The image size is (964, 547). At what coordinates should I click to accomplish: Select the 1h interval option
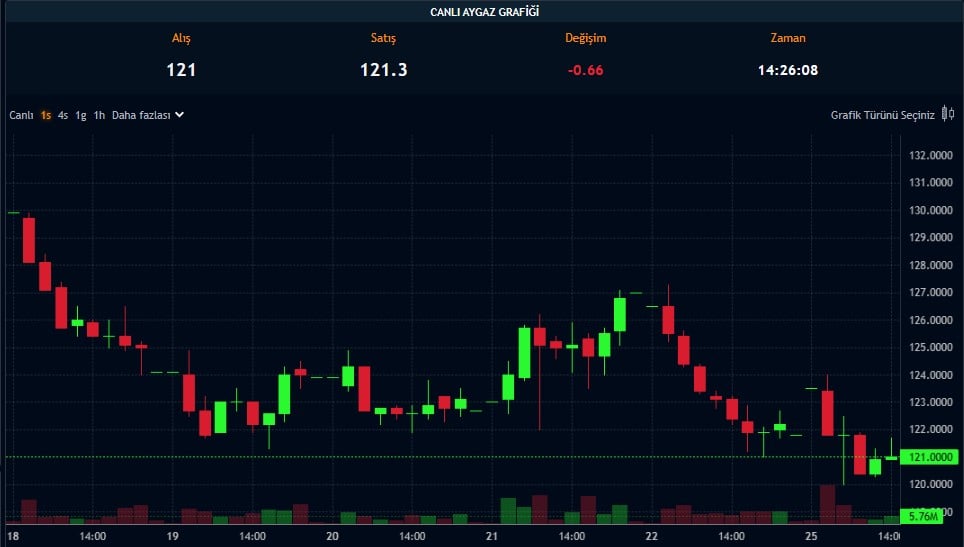pyautogui.click(x=99, y=115)
